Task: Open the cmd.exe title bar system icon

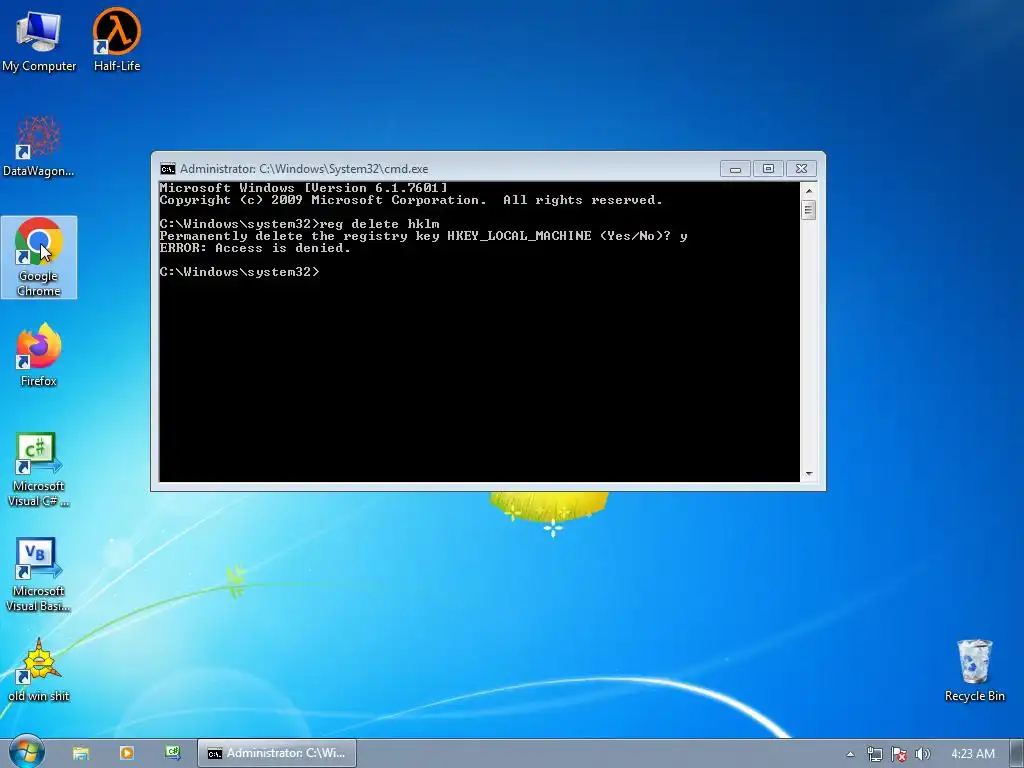Action: pyautogui.click(x=168, y=169)
